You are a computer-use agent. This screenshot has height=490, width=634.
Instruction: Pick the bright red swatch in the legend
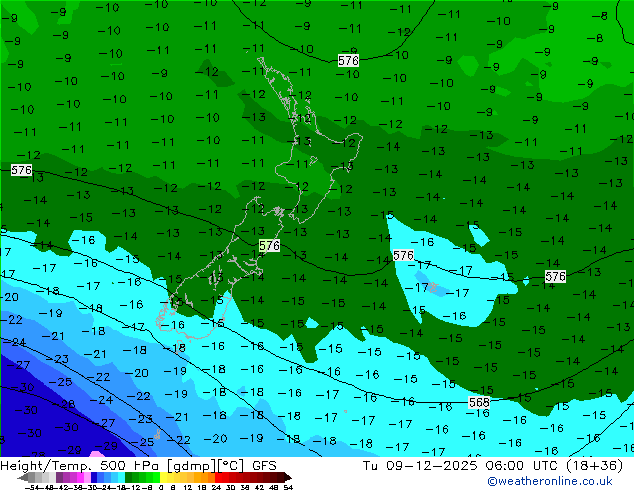(218, 477)
